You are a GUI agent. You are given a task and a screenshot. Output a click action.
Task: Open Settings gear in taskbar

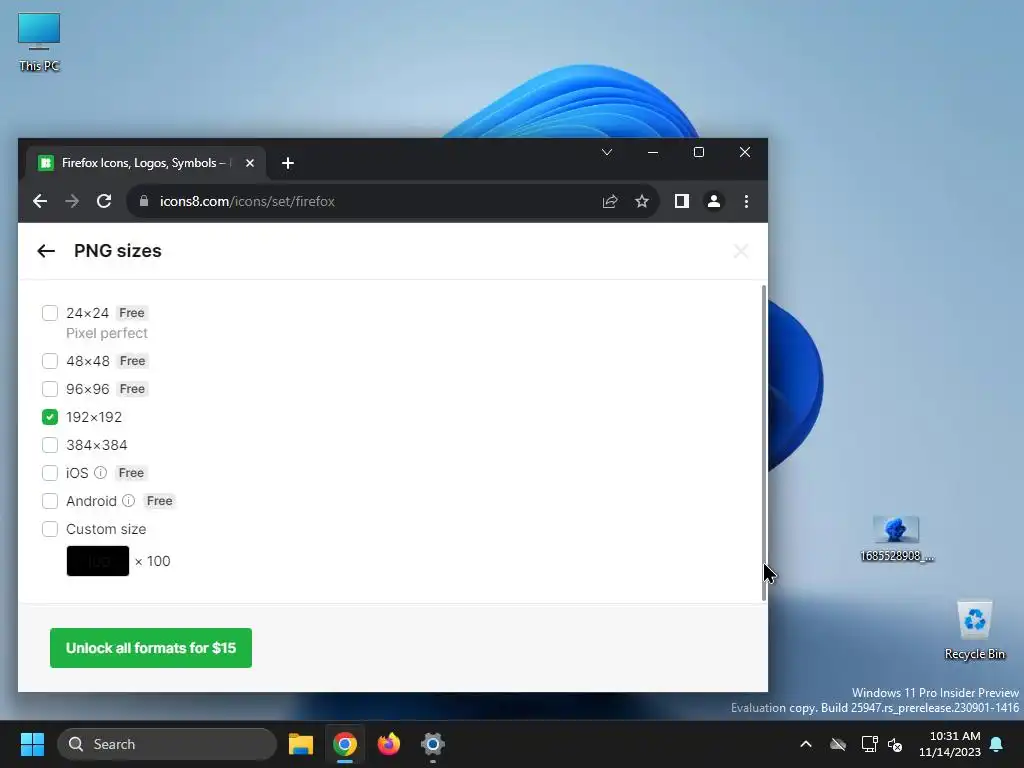(432, 744)
